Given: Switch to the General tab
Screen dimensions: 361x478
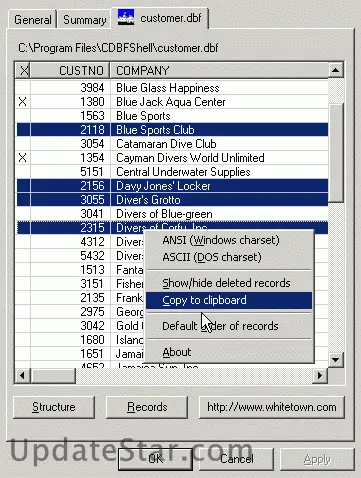Looking at the screenshot, I should pos(32,20).
